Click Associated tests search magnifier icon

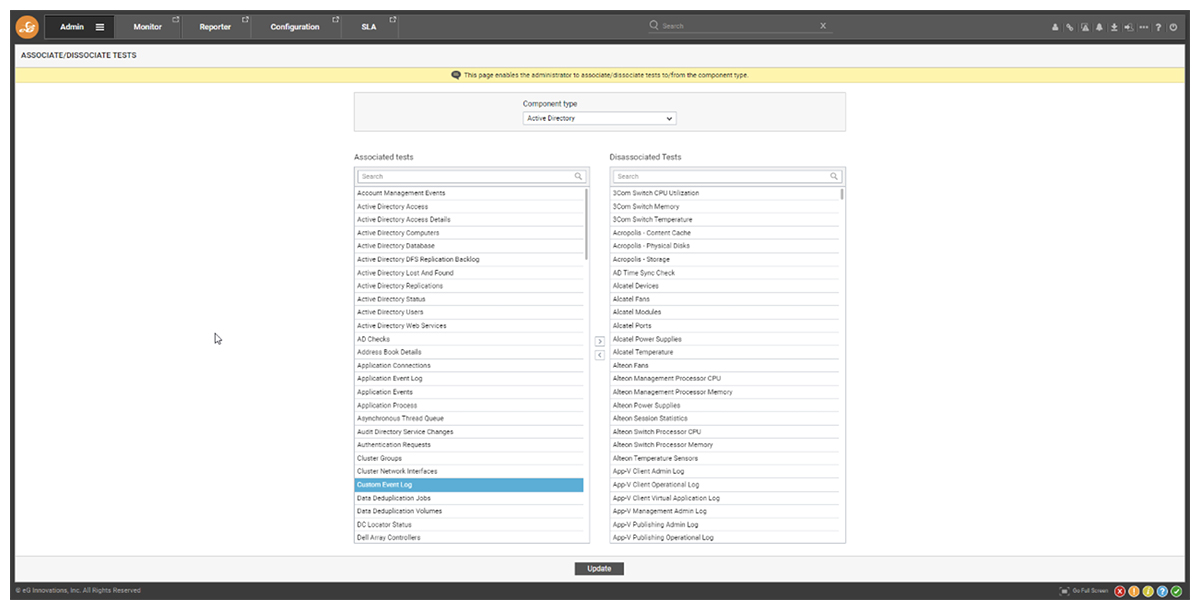tap(578, 176)
